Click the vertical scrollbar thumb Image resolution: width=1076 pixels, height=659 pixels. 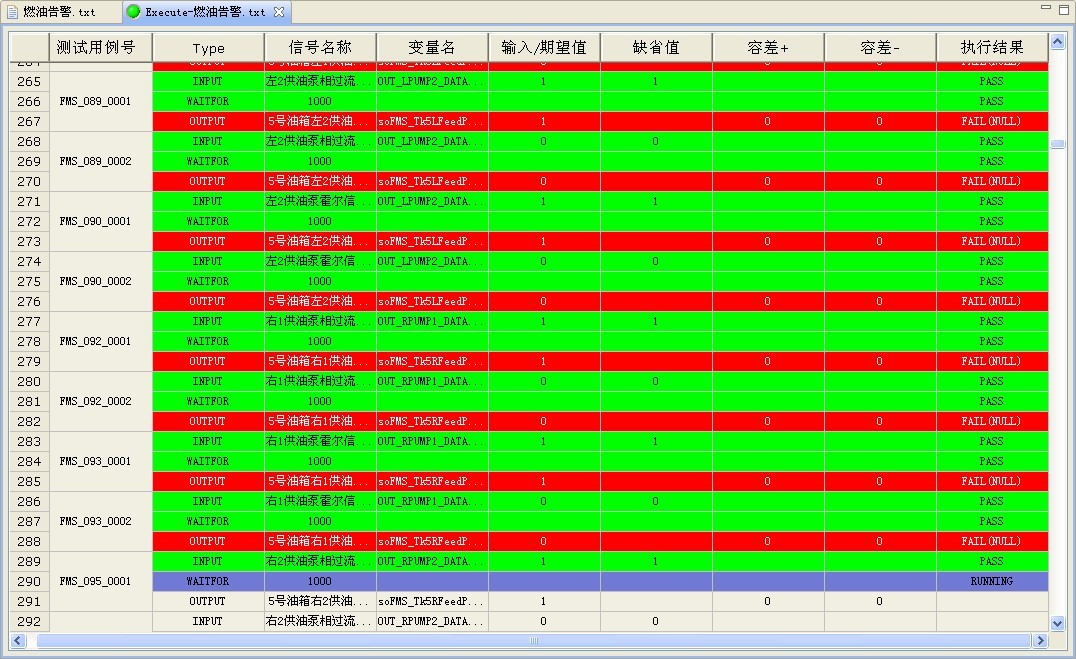(x=1057, y=143)
